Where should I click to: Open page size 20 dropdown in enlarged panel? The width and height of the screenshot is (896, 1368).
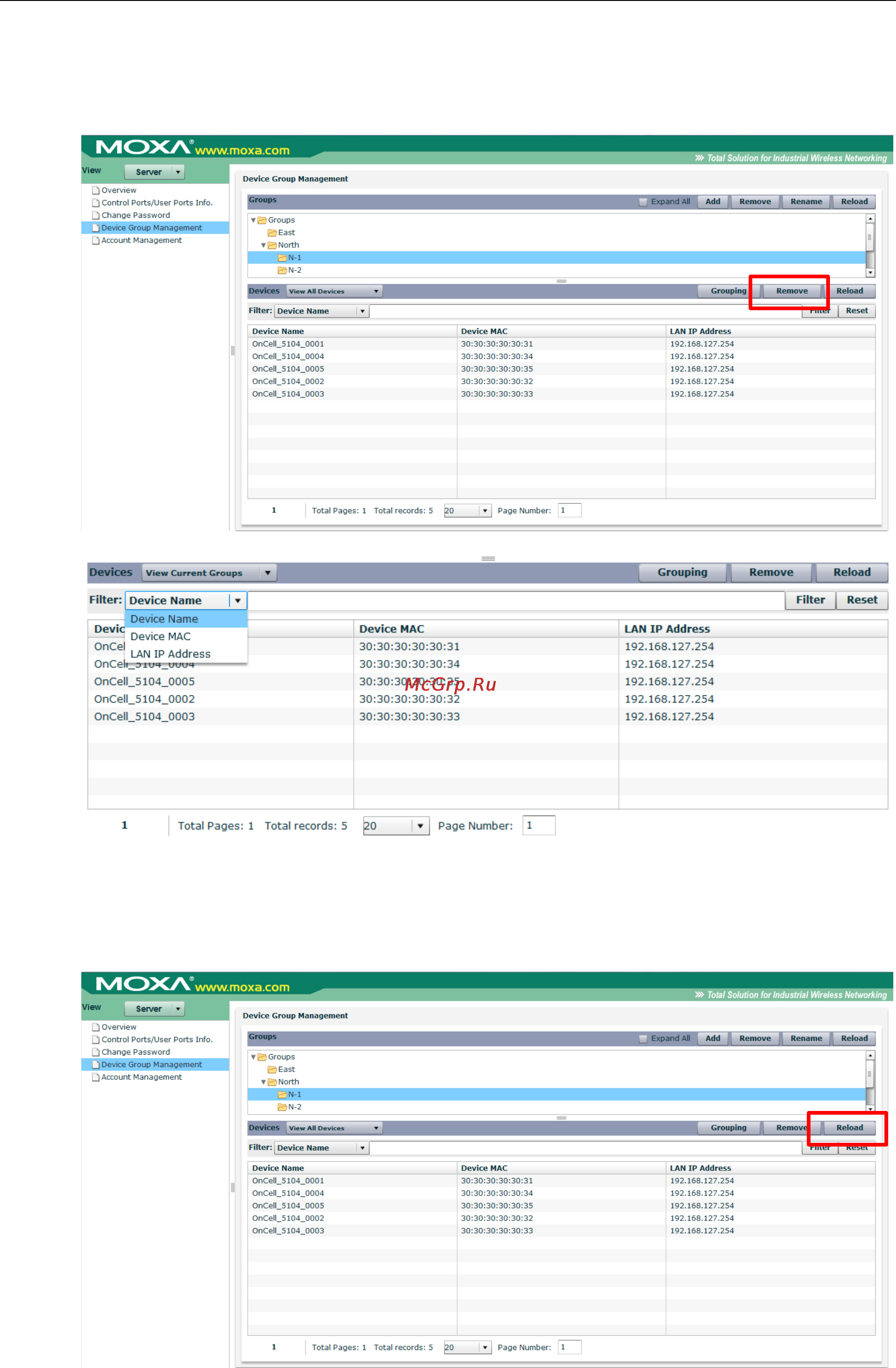[x=396, y=826]
